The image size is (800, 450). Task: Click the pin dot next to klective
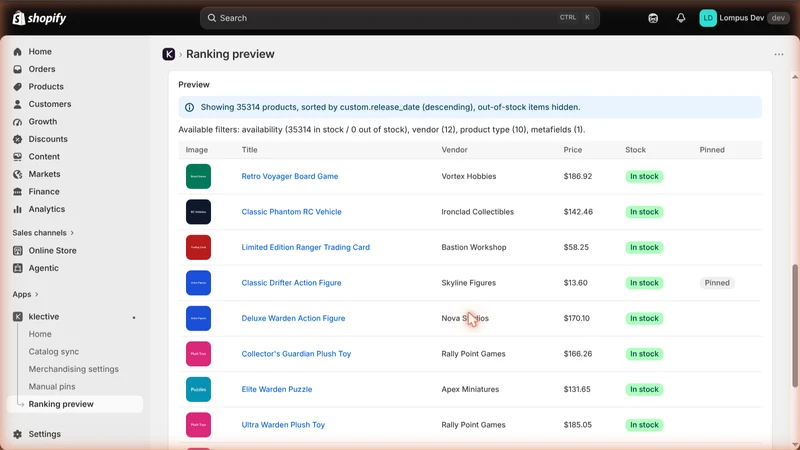coord(134,317)
